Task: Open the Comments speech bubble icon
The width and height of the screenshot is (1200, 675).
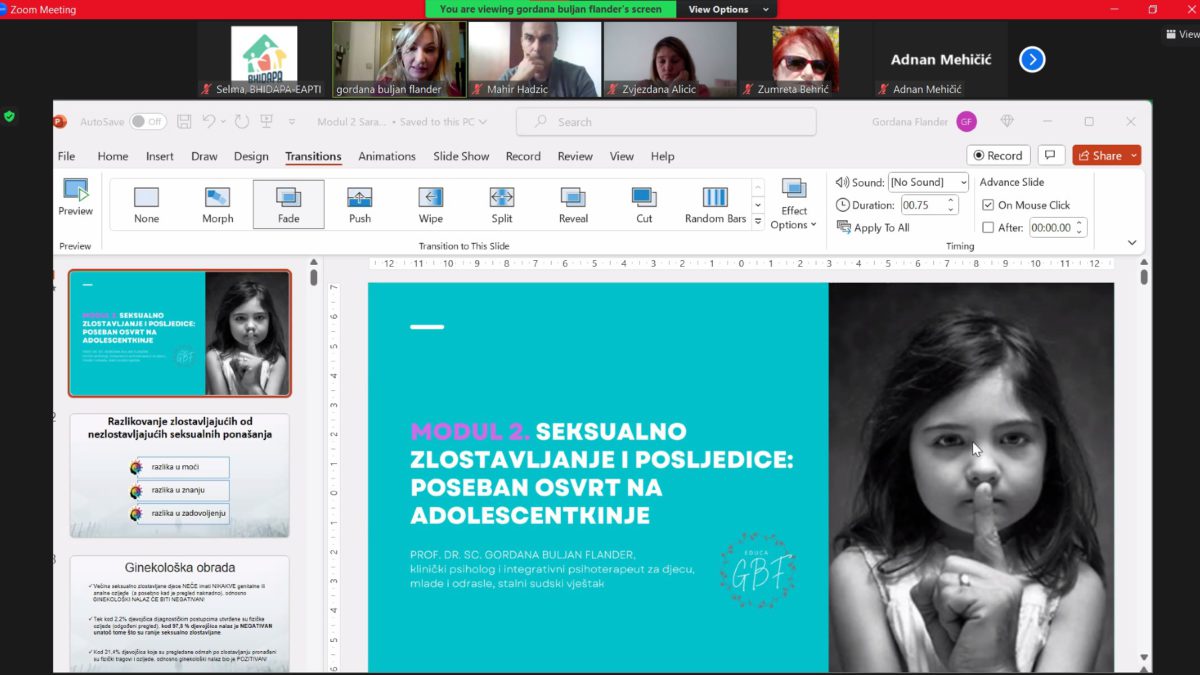Action: (x=1050, y=155)
